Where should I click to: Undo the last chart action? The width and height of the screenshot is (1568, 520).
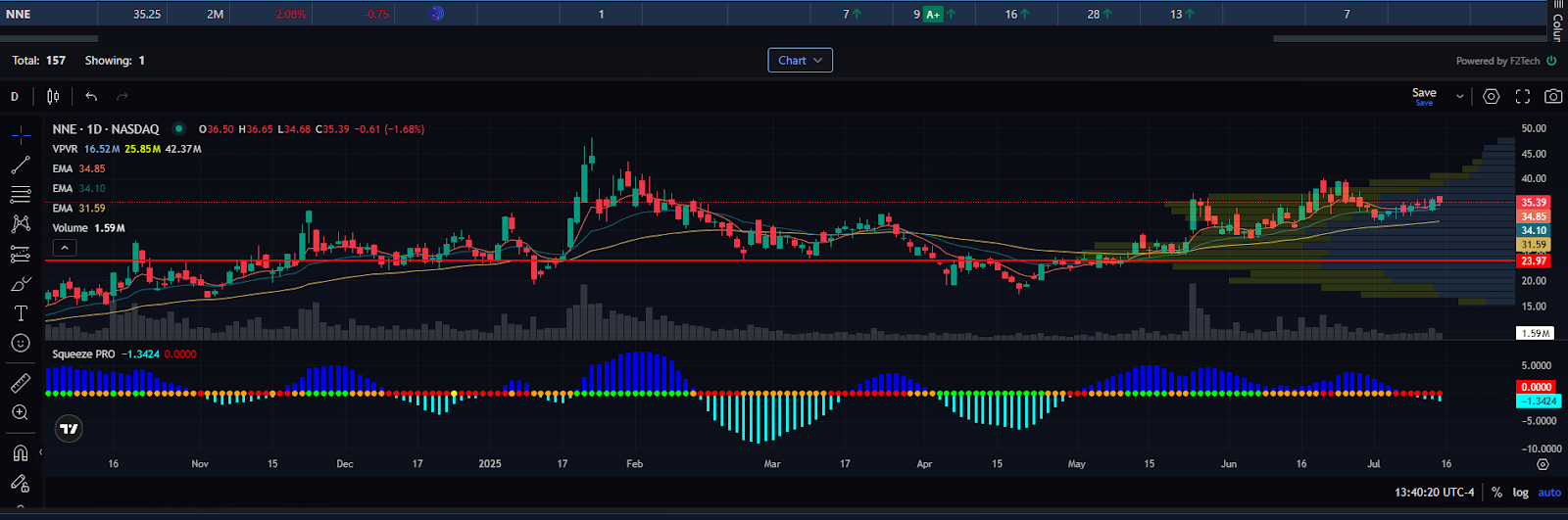pos(91,96)
